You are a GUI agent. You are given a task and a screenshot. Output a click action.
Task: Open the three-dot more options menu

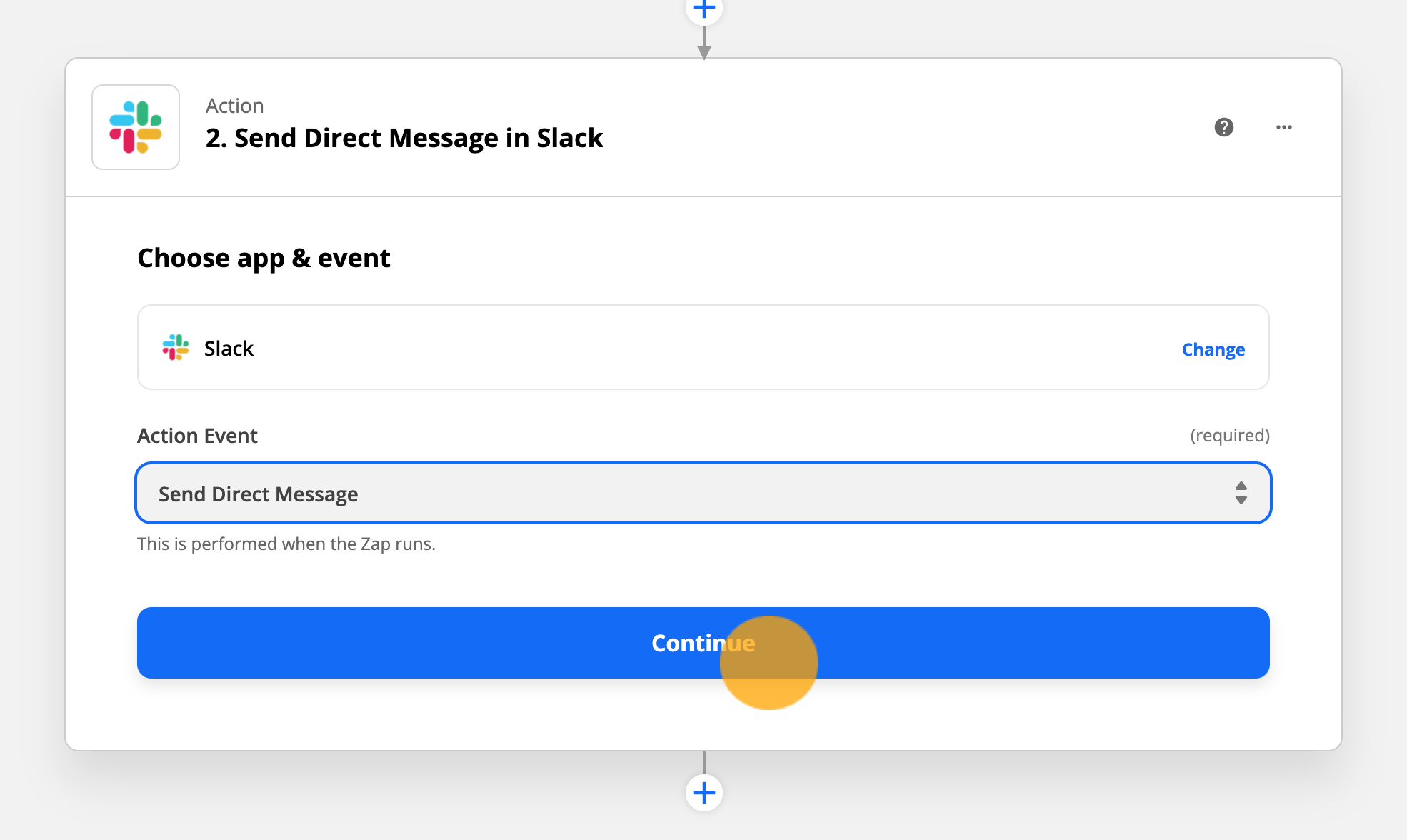coord(1284,127)
